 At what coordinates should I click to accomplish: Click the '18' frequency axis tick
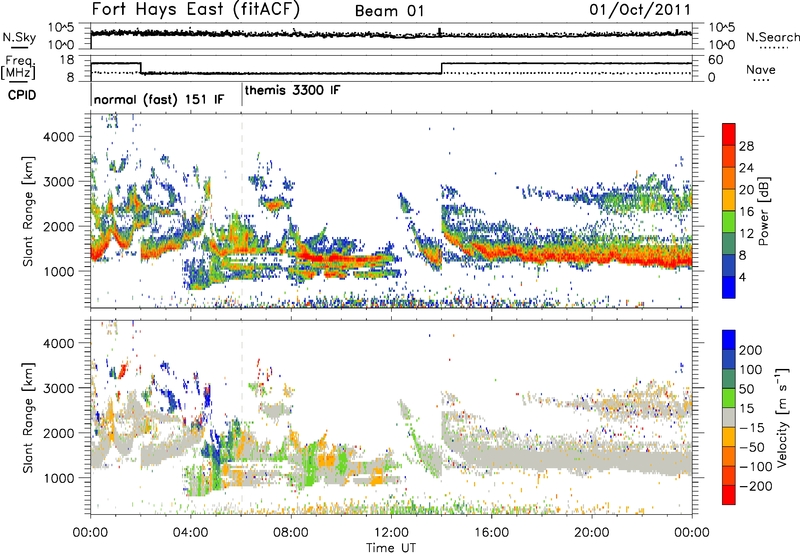67,60
